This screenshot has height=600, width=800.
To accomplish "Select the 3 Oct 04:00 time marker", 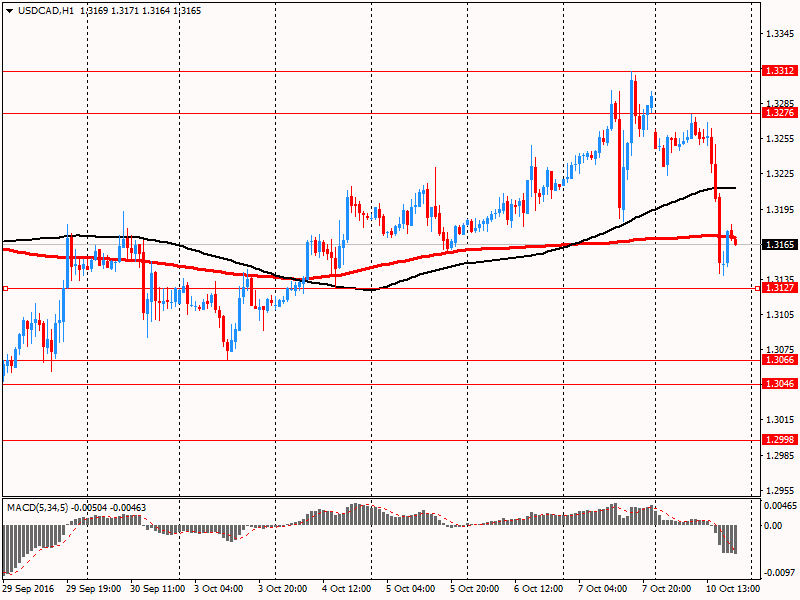I will (x=220, y=590).
